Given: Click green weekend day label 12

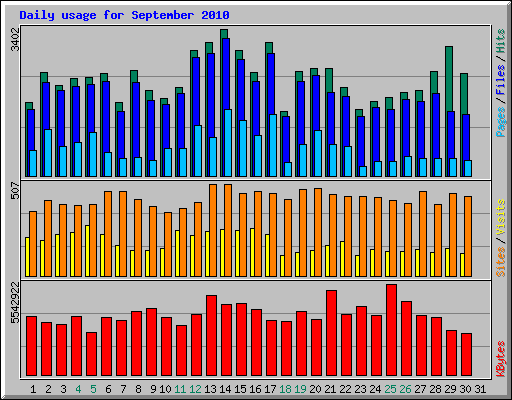Looking at the screenshot, I should tap(195, 389).
